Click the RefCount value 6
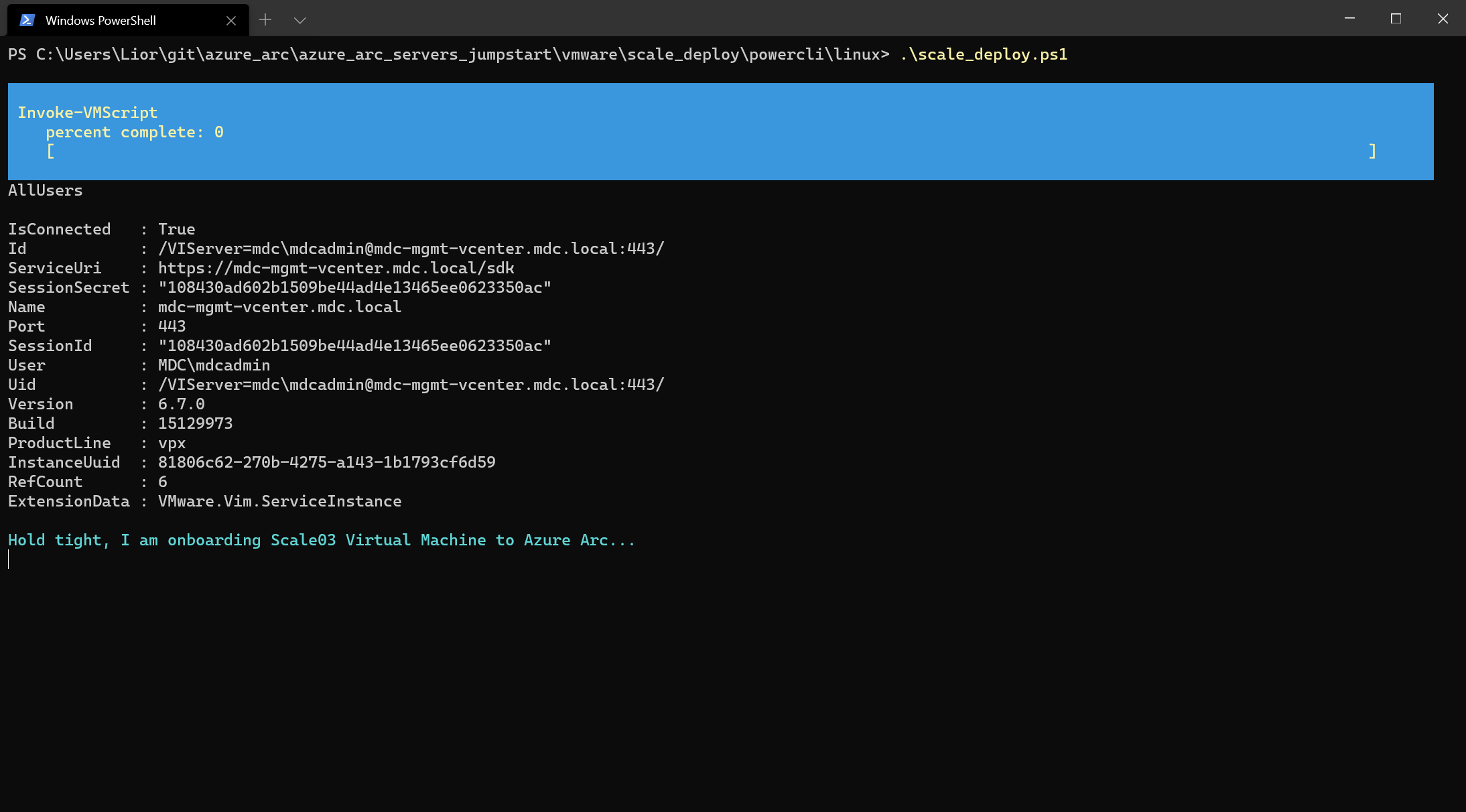 (x=163, y=482)
